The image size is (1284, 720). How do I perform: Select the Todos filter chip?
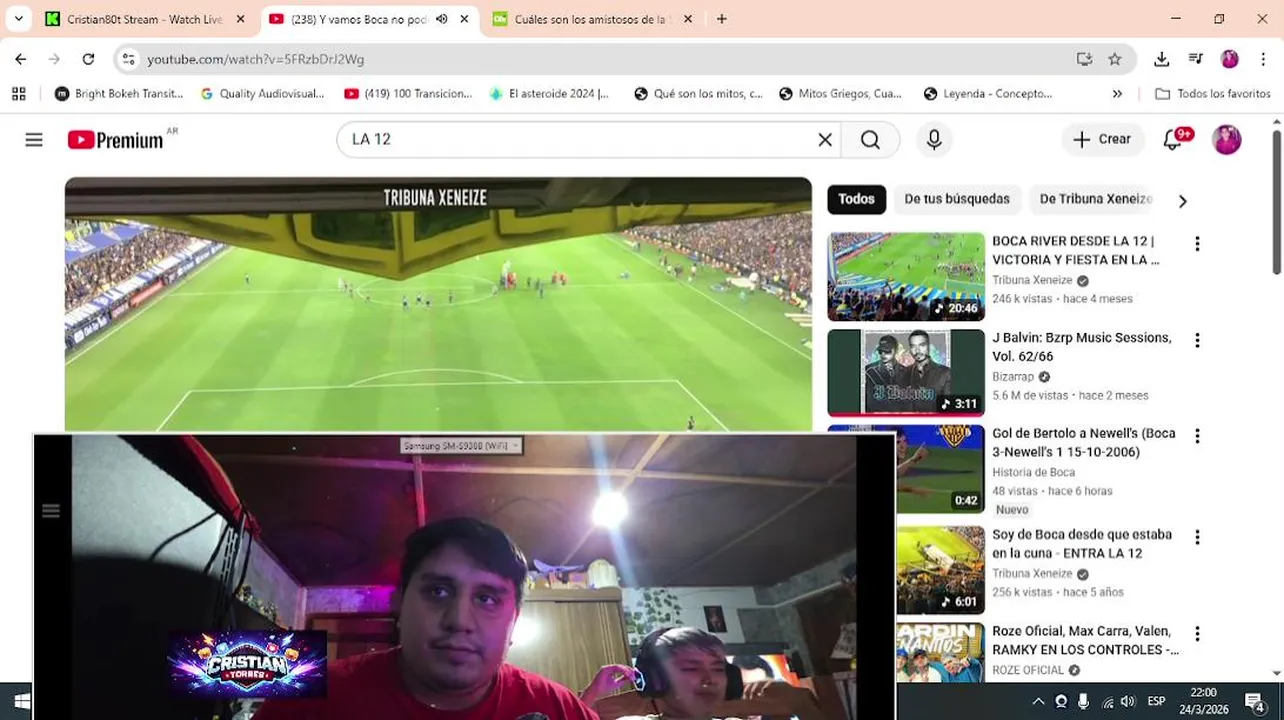[x=856, y=199]
